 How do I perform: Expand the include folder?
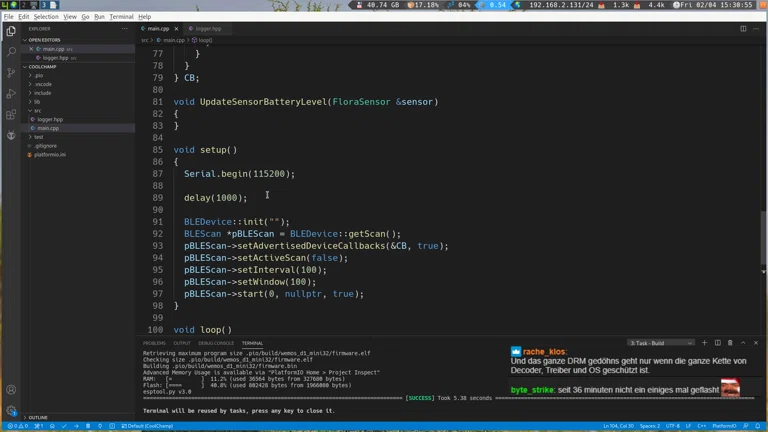pyautogui.click(x=42, y=93)
